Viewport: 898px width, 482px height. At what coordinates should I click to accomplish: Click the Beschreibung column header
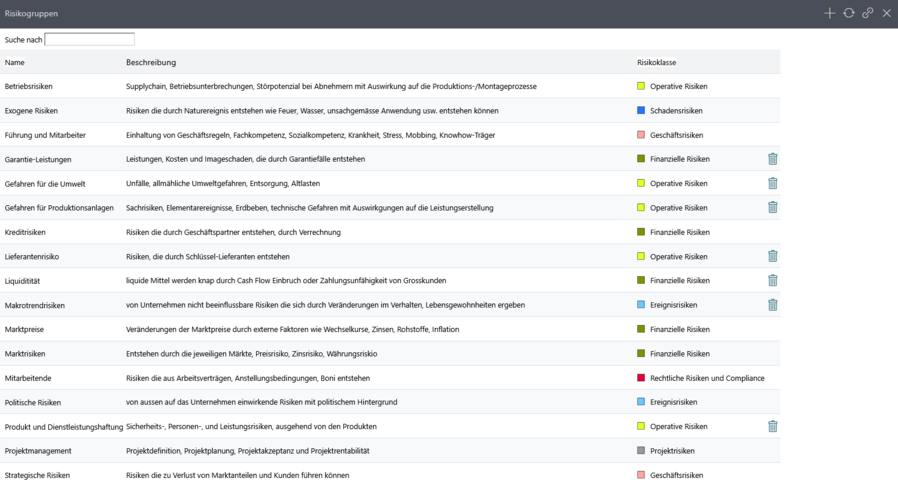[151, 63]
